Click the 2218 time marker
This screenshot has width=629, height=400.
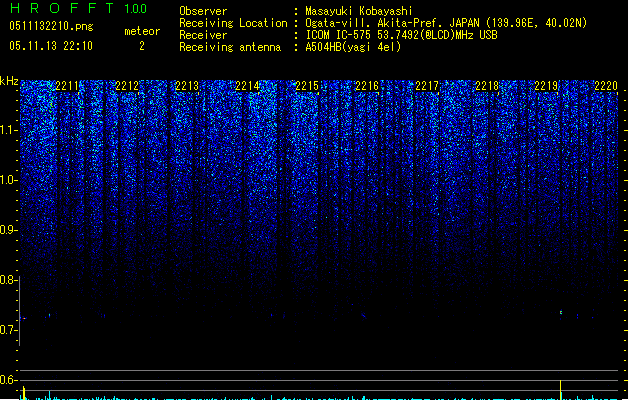point(487,86)
